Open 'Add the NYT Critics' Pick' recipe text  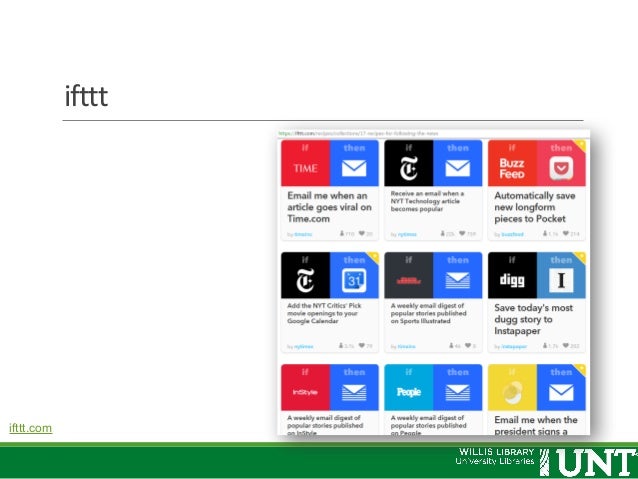pos(324,313)
